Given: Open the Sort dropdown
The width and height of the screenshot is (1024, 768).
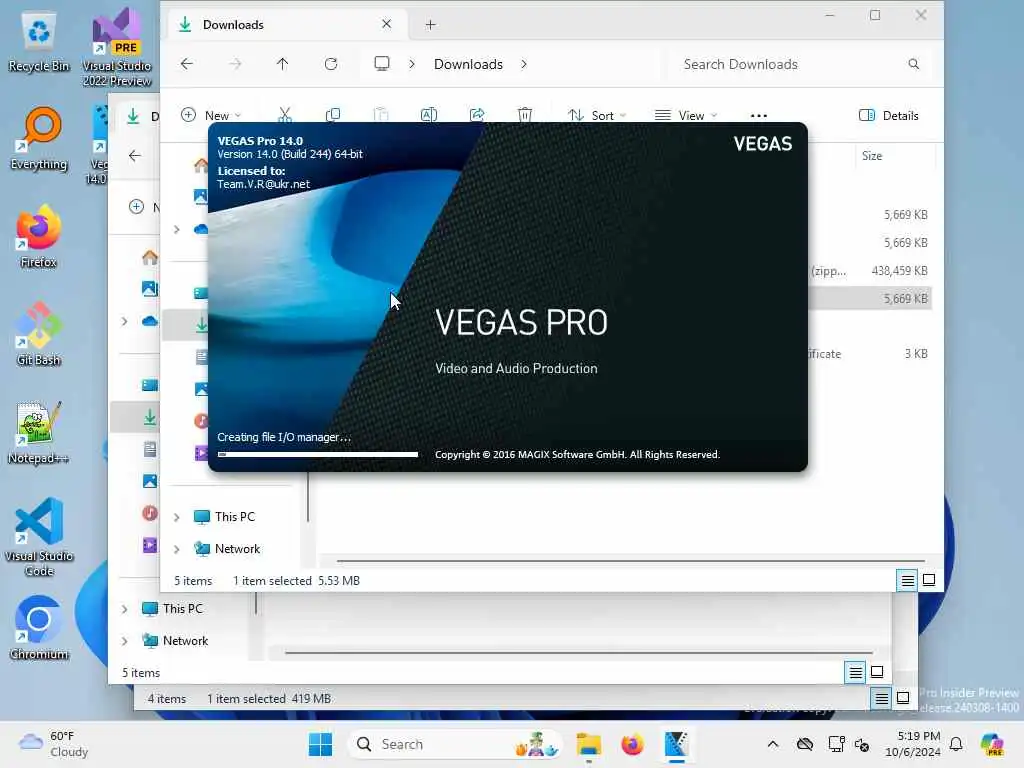Looking at the screenshot, I should [597, 116].
